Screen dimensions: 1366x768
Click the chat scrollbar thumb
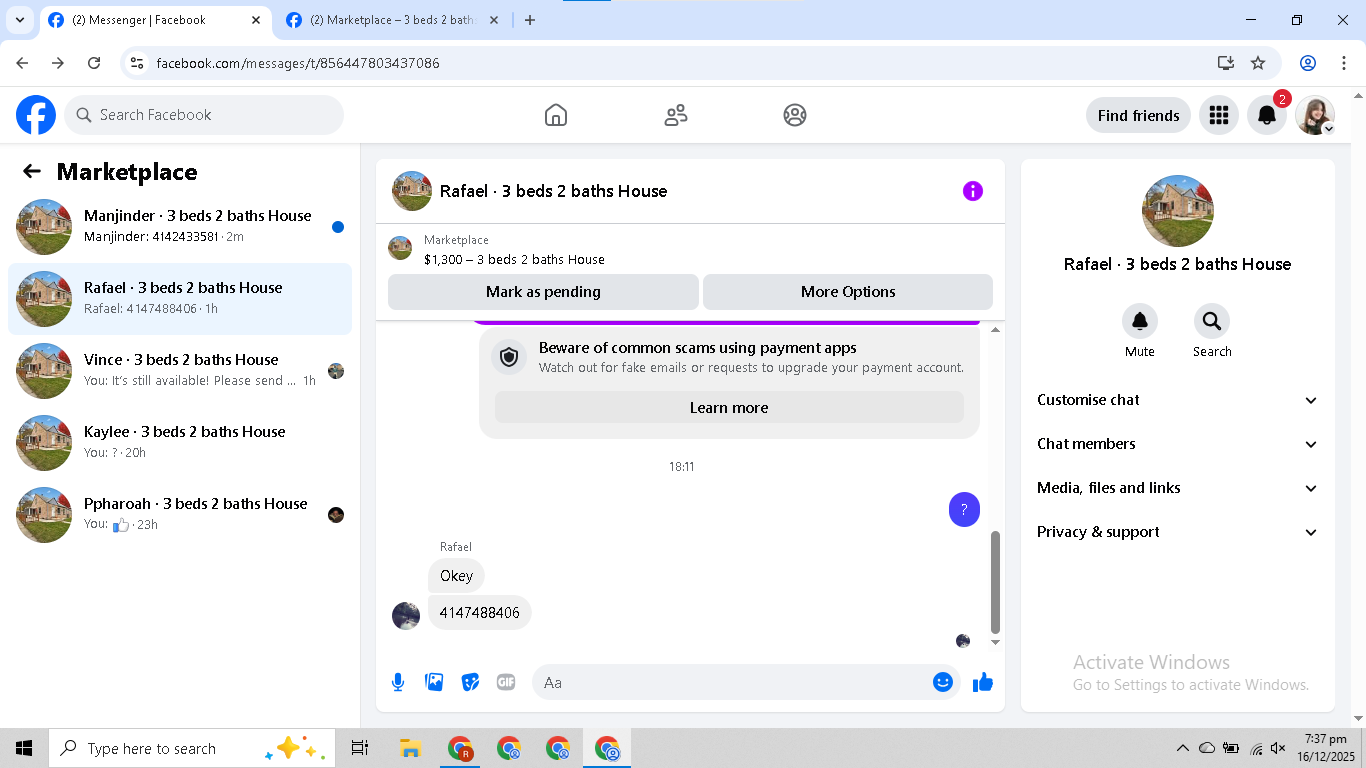point(995,582)
